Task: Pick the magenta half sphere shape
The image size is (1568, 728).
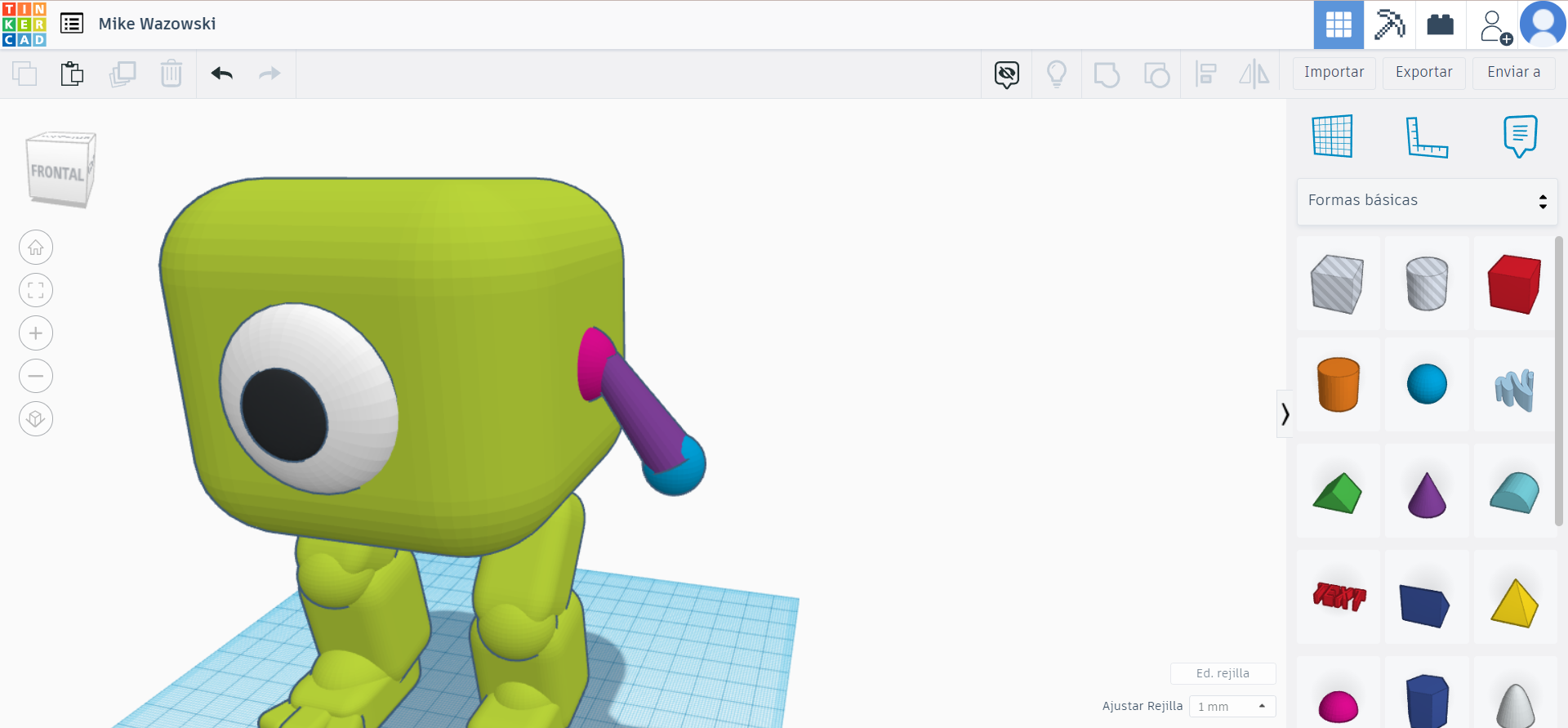Action: pyautogui.click(x=1338, y=705)
